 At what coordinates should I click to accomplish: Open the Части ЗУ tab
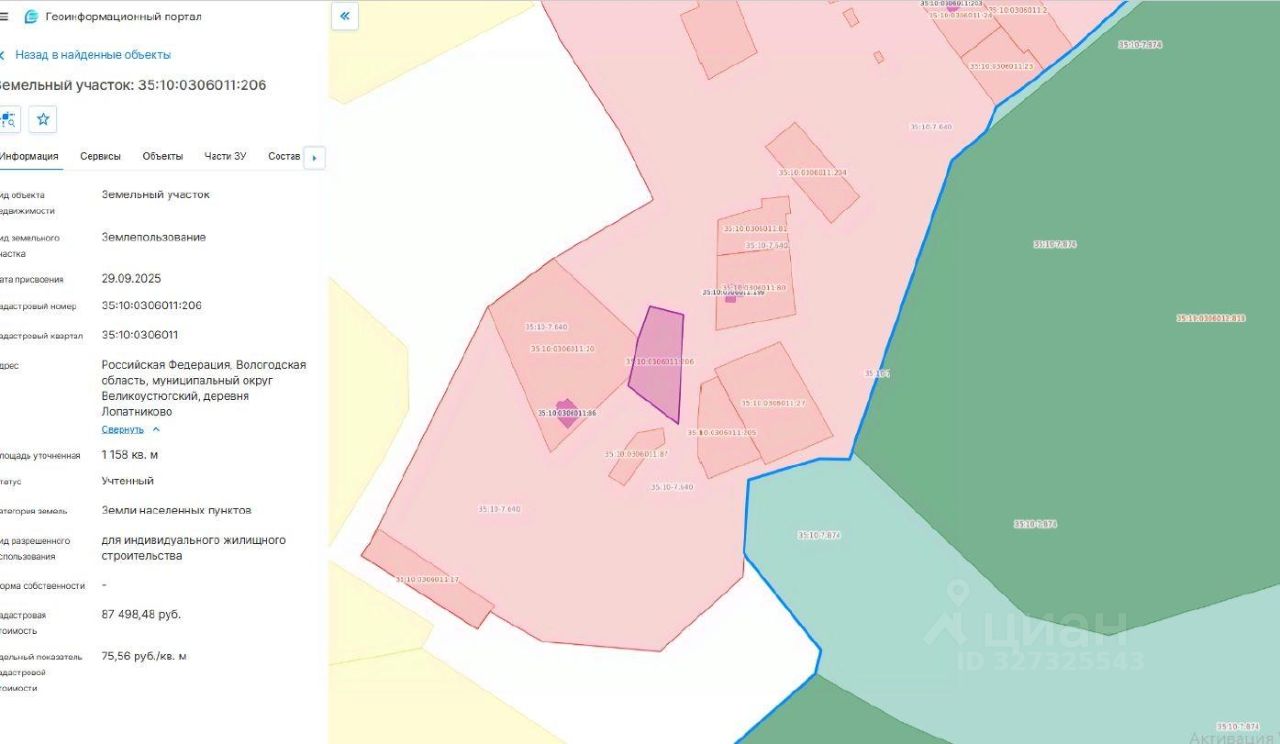coord(225,156)
